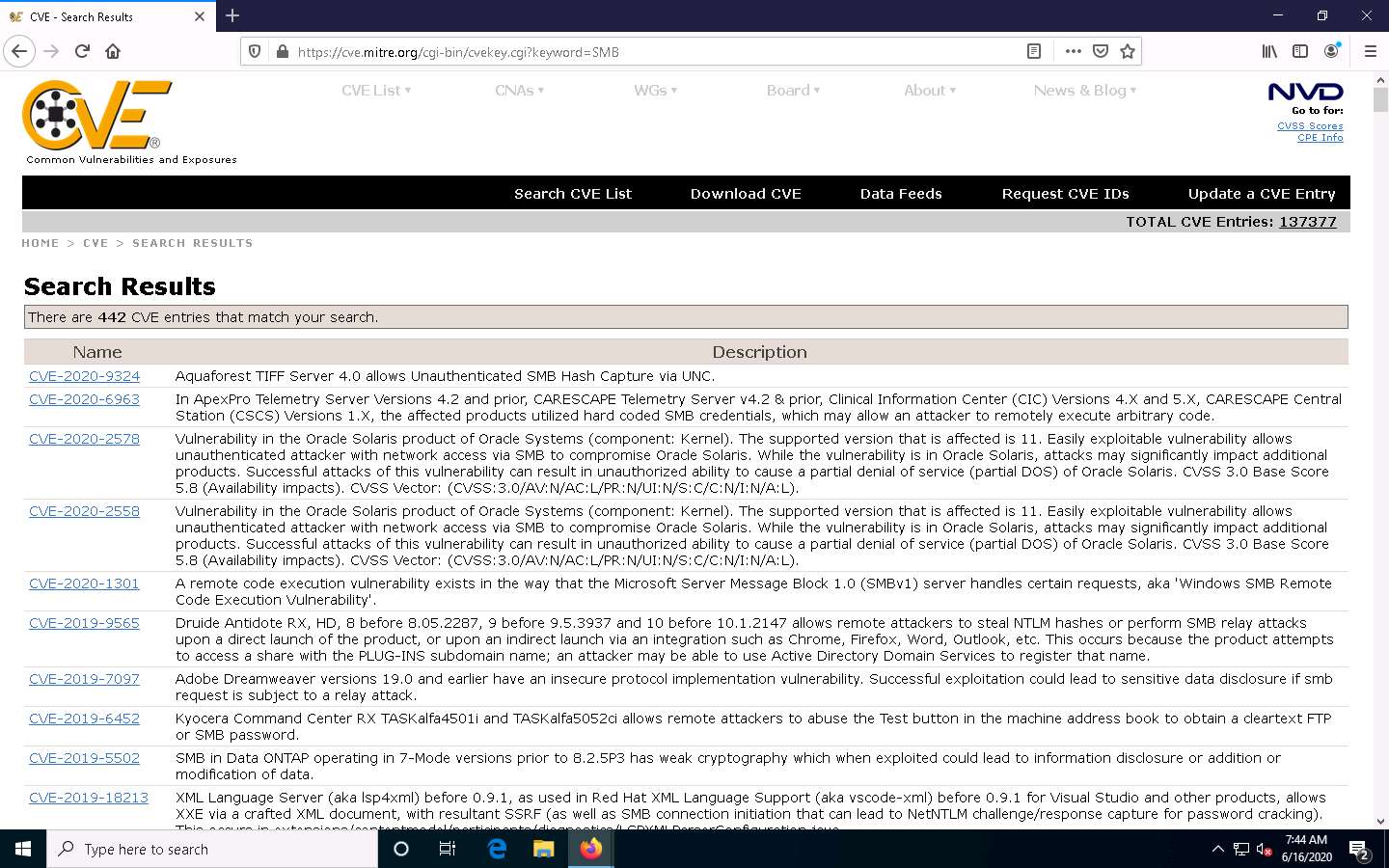Open CVE-2019-5502 entry
This screenshot has width=1389, height=868.
(84, 758)
